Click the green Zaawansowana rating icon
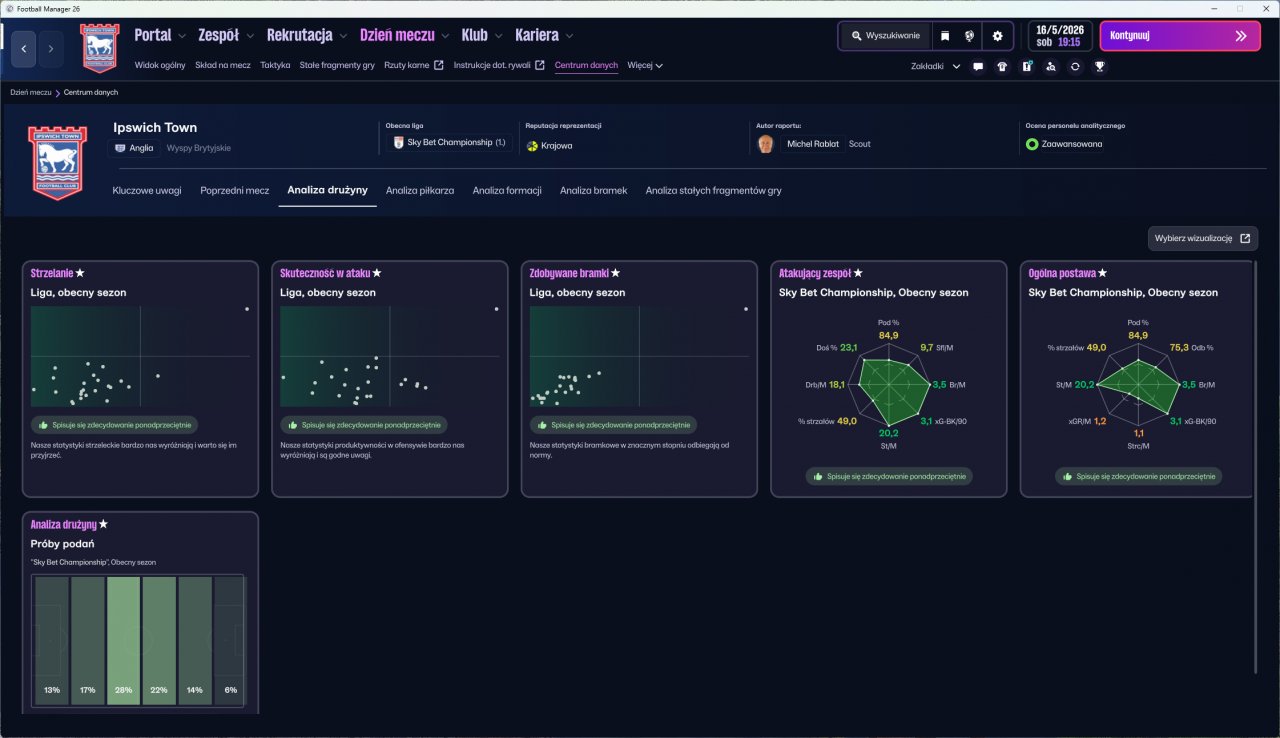Image resolution: width=1280 pixels, height=738 pixels. tap(1032, 144)
